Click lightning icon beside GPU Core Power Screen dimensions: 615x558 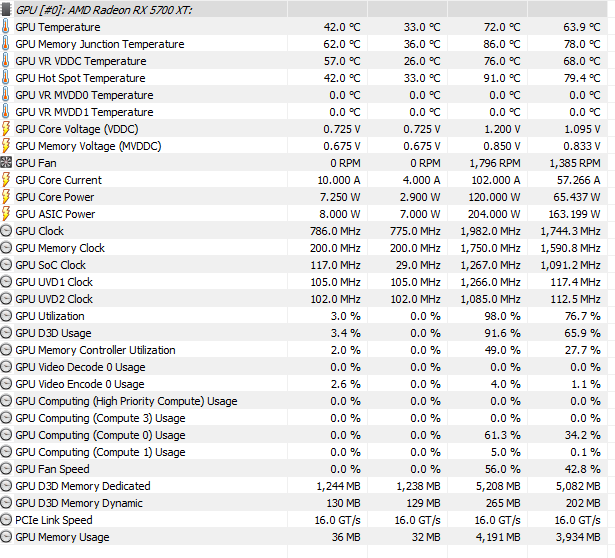(x=6, y=196)
